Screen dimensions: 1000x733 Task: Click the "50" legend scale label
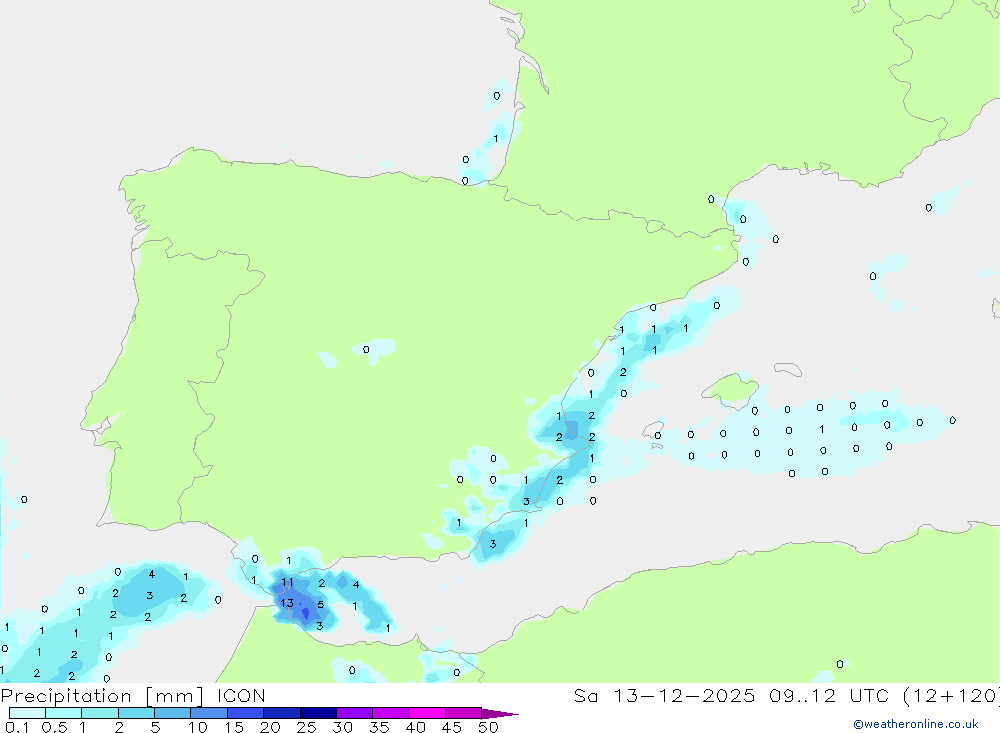pyautogui.click(x=488, y=727)
